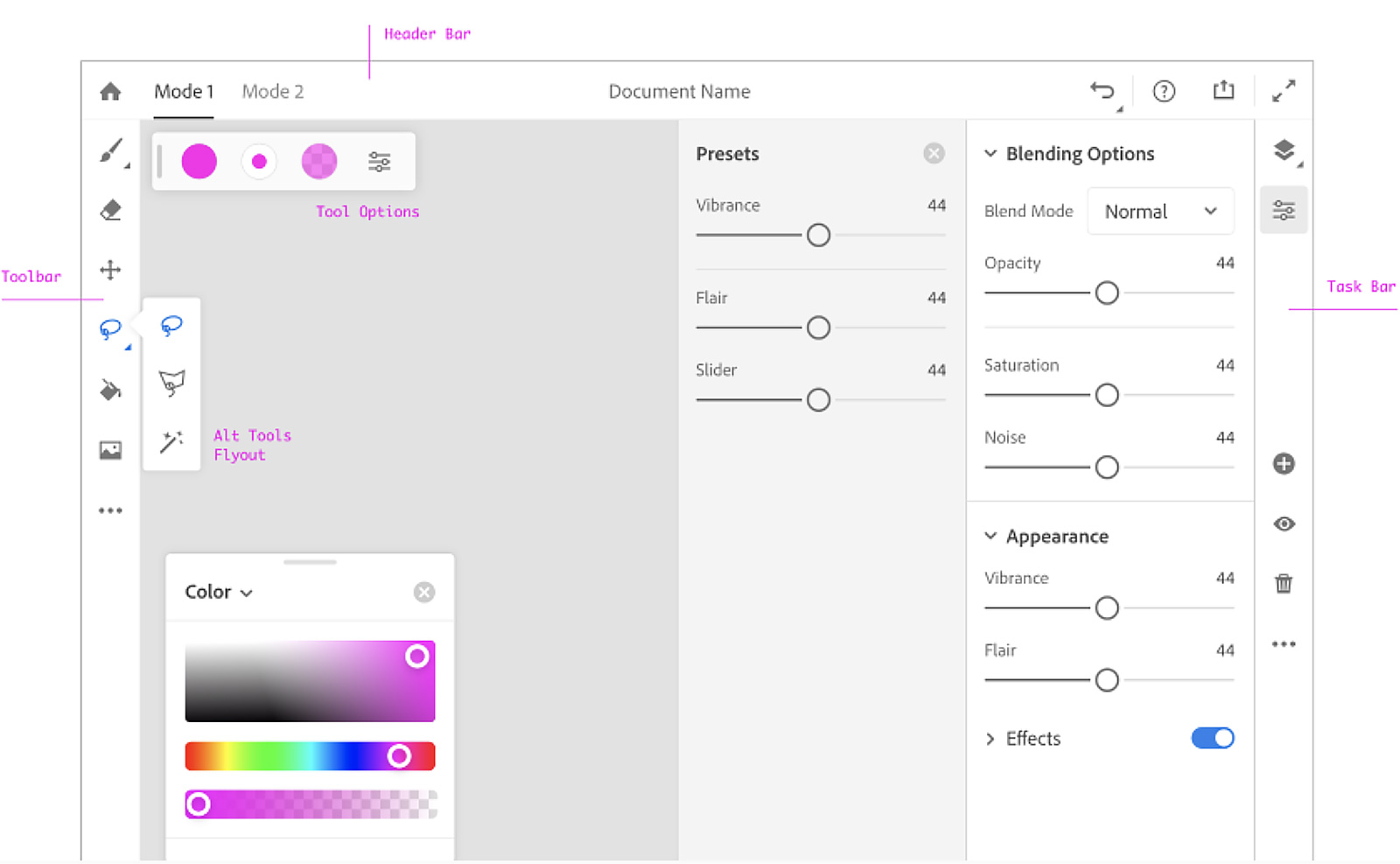Viewport: 1400px width, 864px height.
Task: Click the color field picker handle
Action: coord(417,656)
